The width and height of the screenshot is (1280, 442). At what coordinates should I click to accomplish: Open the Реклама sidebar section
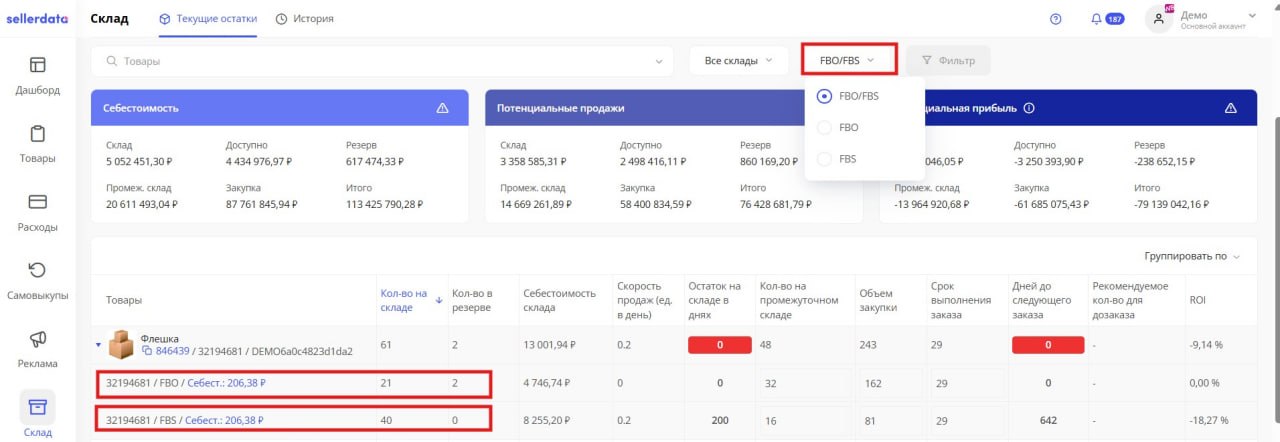click(37, 348)
